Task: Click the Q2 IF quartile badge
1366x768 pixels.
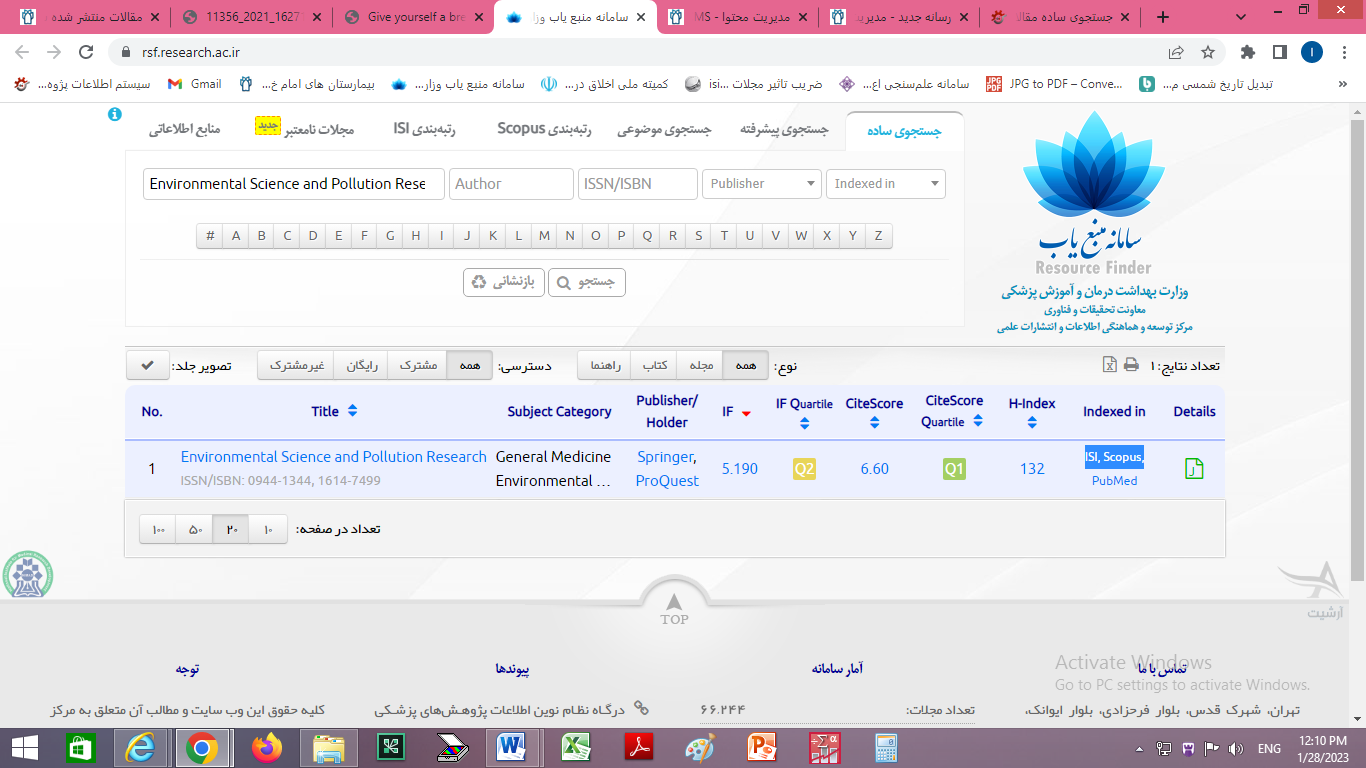Action: [805, 469]
